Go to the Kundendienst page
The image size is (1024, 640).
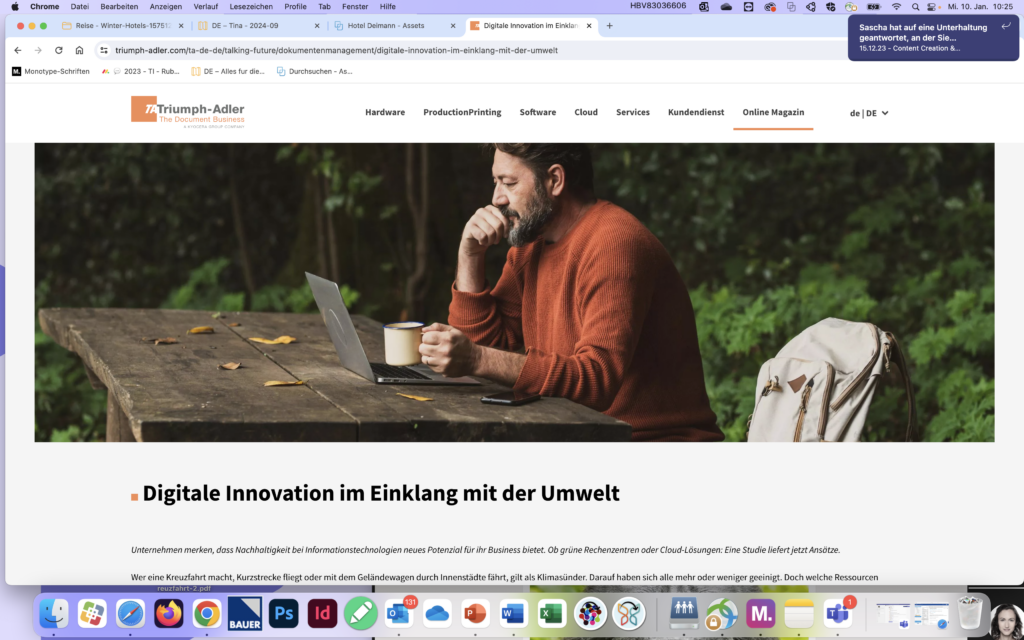coord(696,112)
